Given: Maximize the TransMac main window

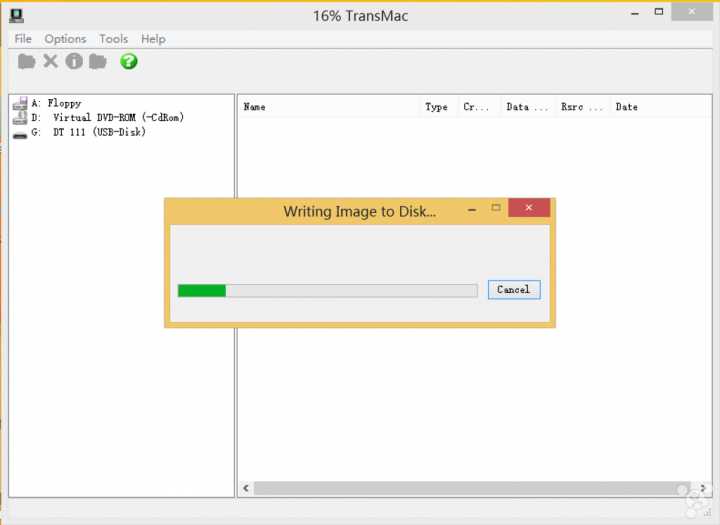Looking at the screenshot, I should point(659,12).
